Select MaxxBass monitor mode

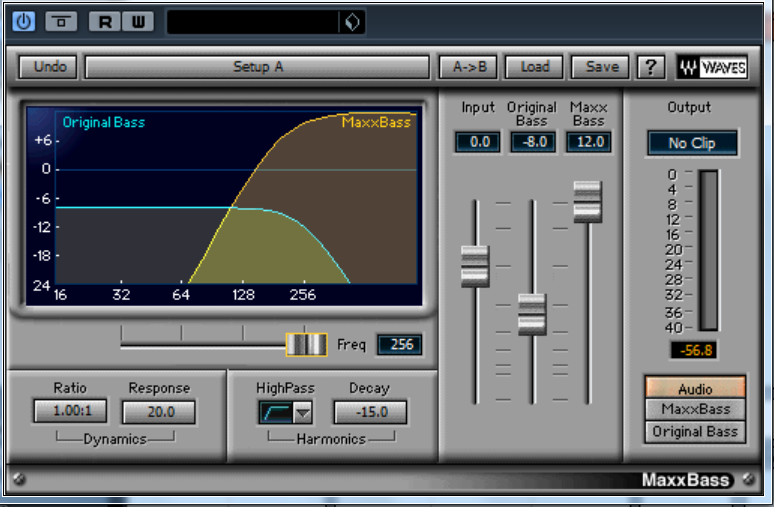tap(695, 409)
